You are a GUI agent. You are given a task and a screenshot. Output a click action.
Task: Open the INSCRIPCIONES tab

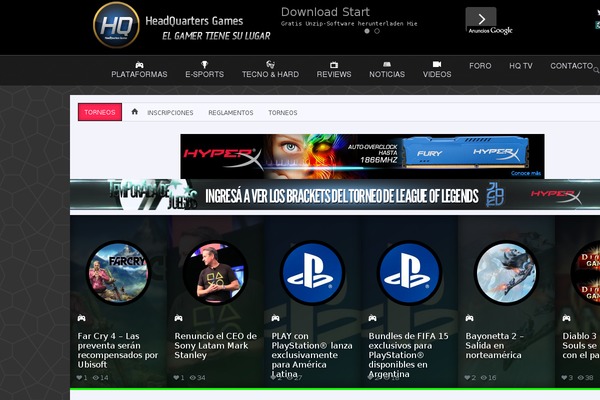[x=170, y=113]
